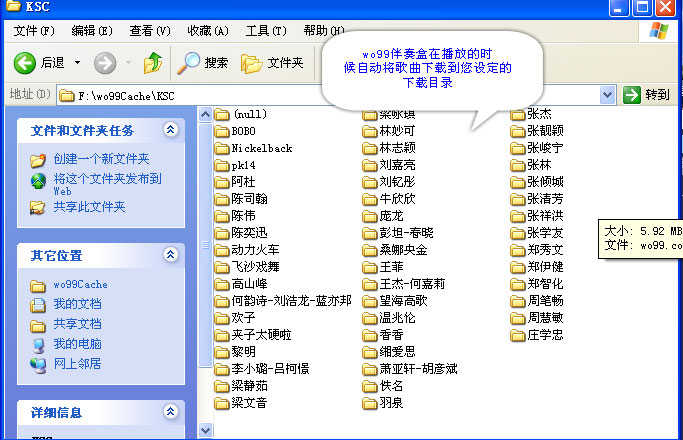Select the 陈奕迅 folder
The image size is (683, 440).
point(241,233)
